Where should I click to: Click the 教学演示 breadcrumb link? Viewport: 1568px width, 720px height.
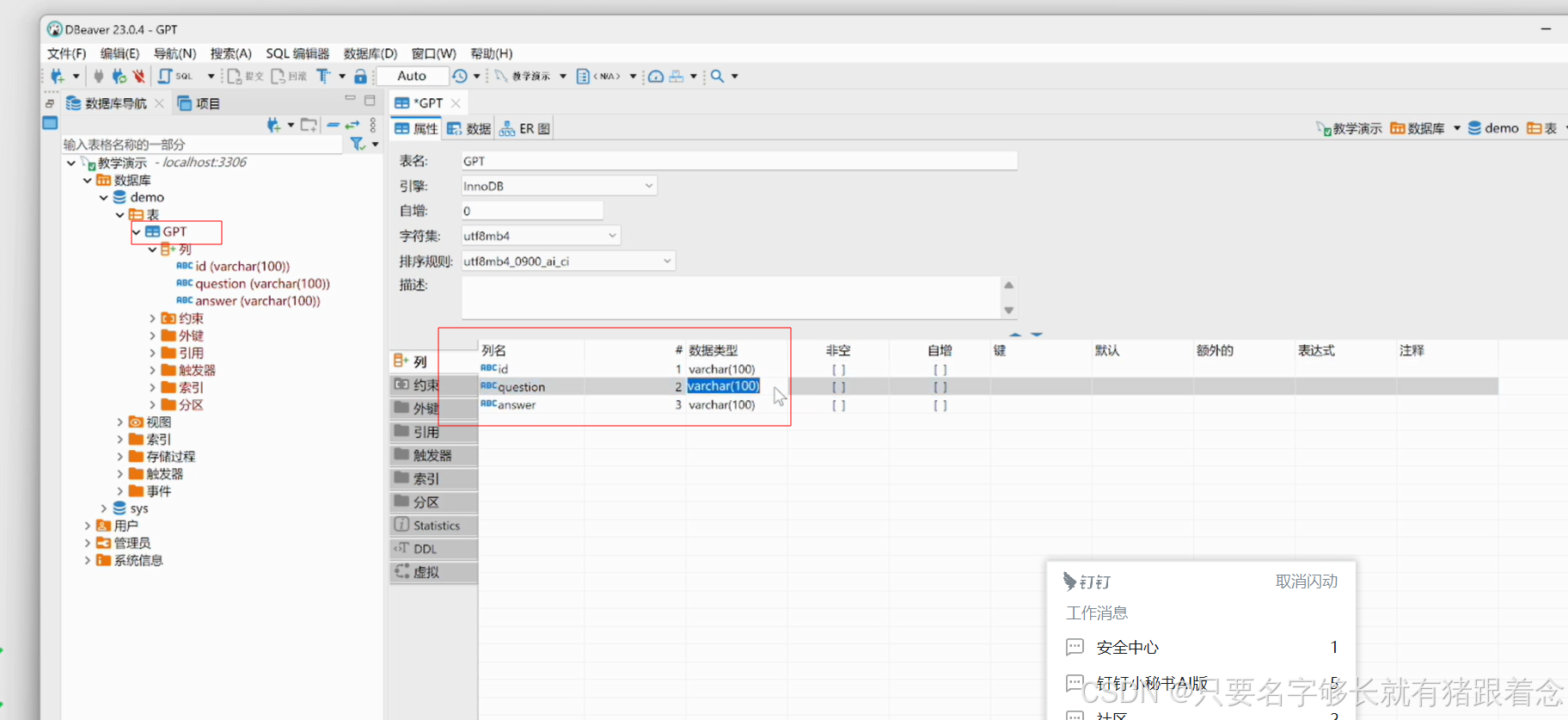[x=1349, y=128]
